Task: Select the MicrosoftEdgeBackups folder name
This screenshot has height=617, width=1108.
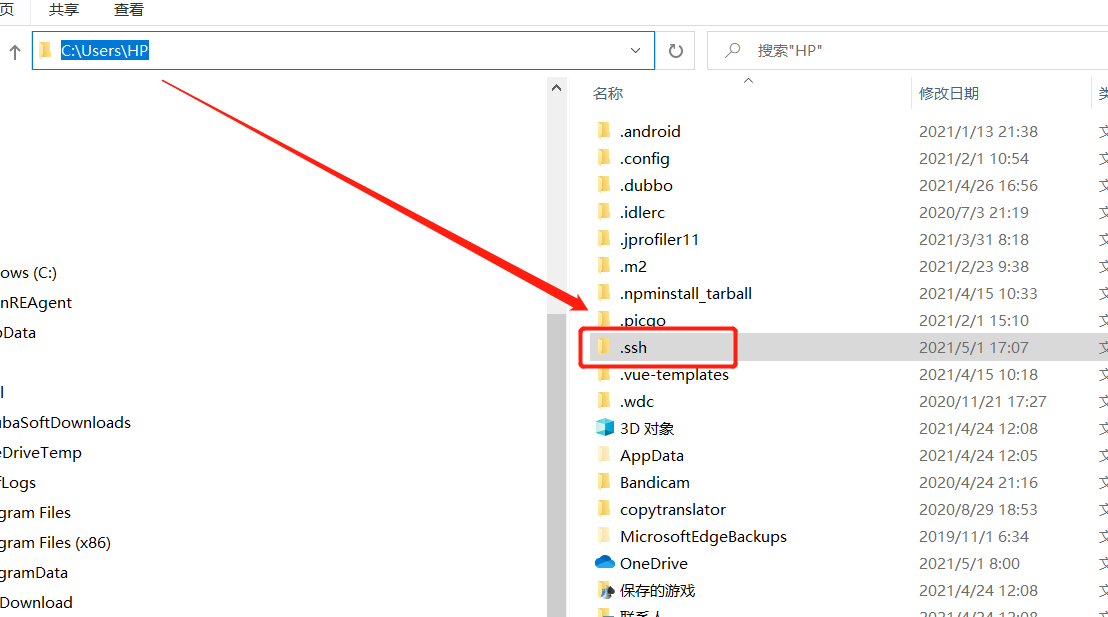Action: pyautogui.click(x=703, y=537)
